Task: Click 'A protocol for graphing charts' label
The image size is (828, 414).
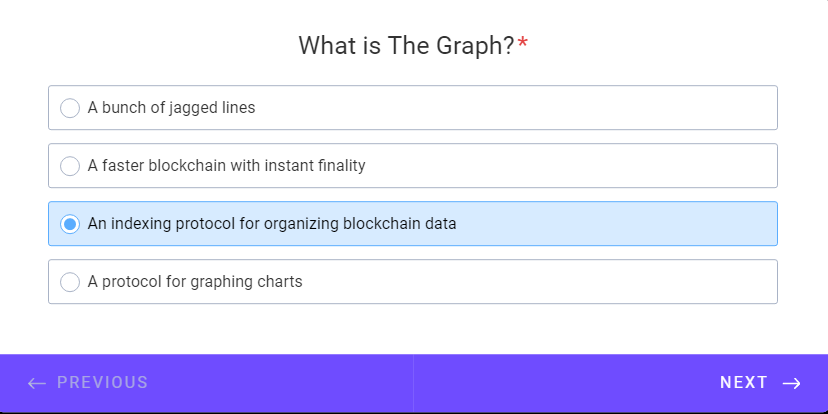Action: click(x=195, y=282)
